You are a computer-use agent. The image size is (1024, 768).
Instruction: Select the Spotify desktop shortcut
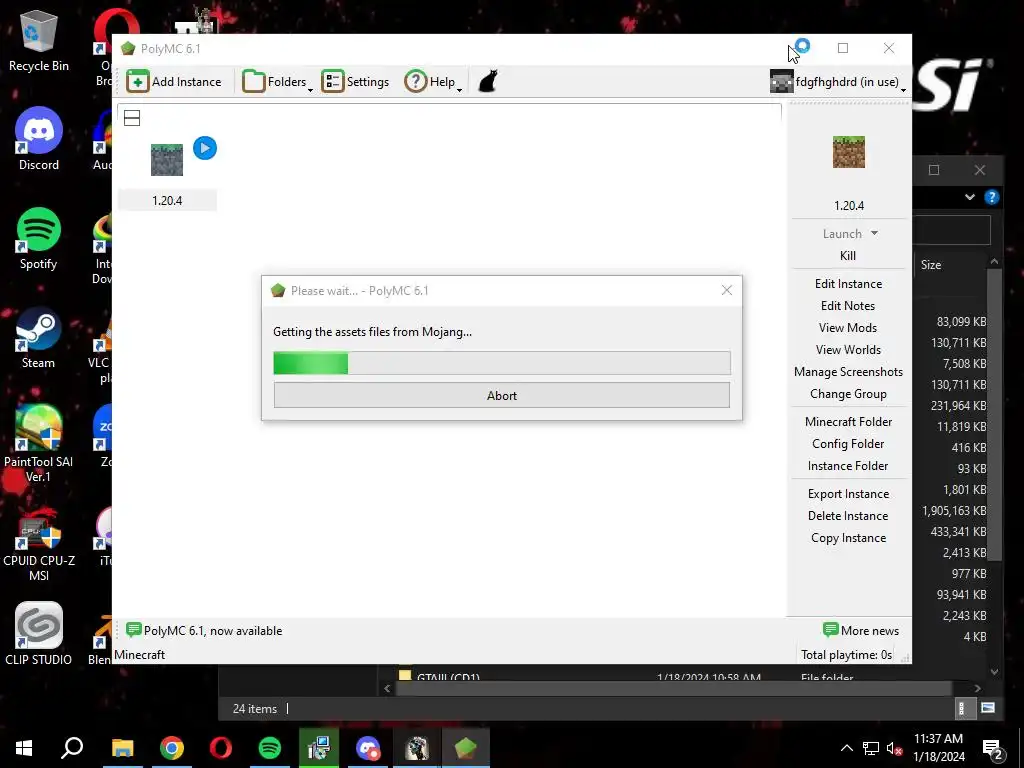click(39, 238)
